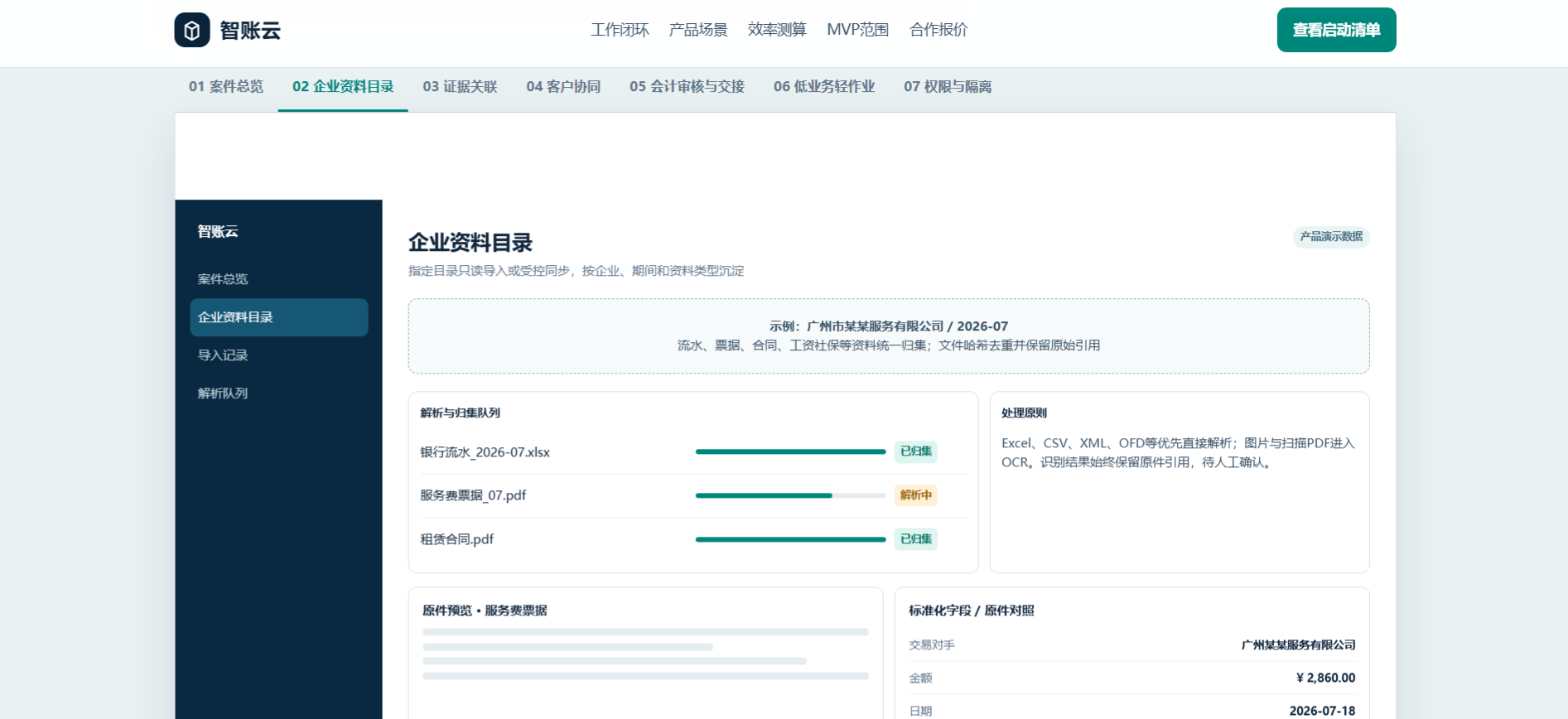Click the 解析与归集队列 card title
This screenshot has height=719, width=1568.
460,413
